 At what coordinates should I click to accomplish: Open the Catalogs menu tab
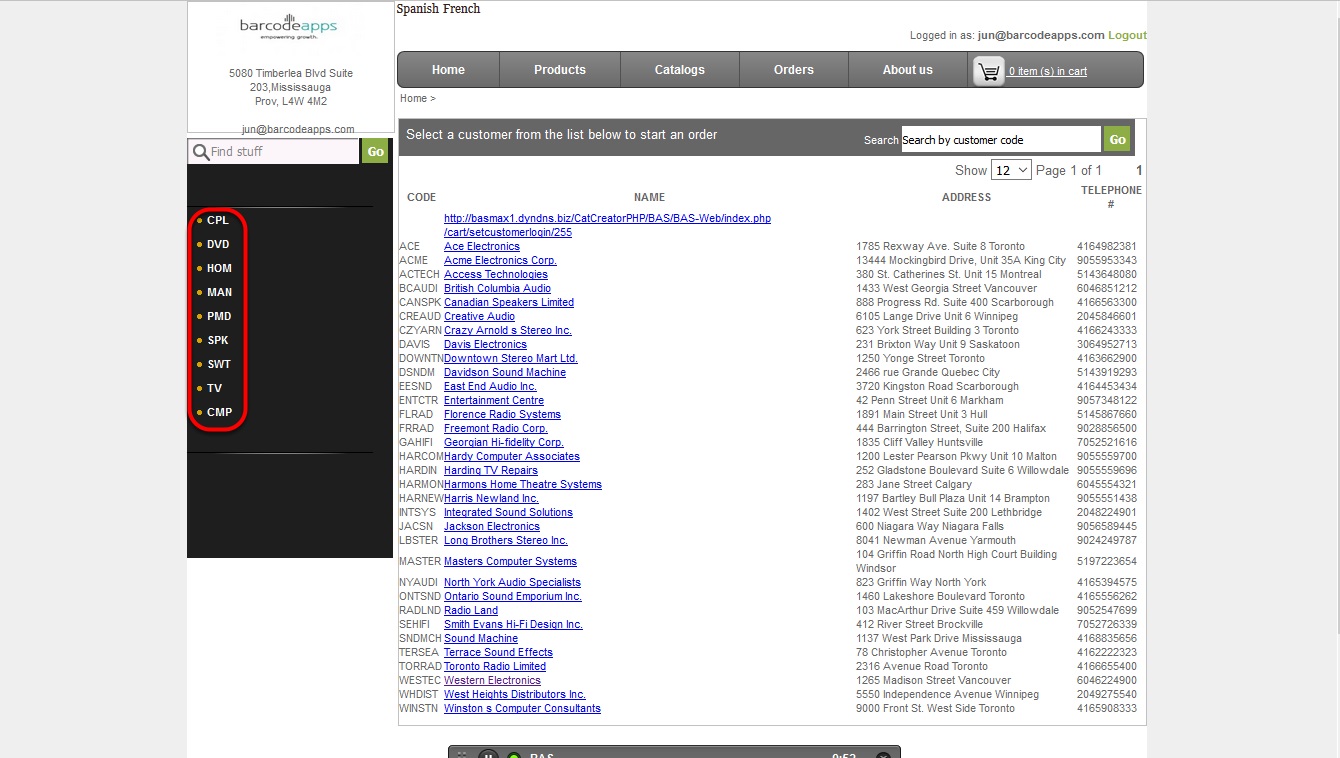point(680,70)
